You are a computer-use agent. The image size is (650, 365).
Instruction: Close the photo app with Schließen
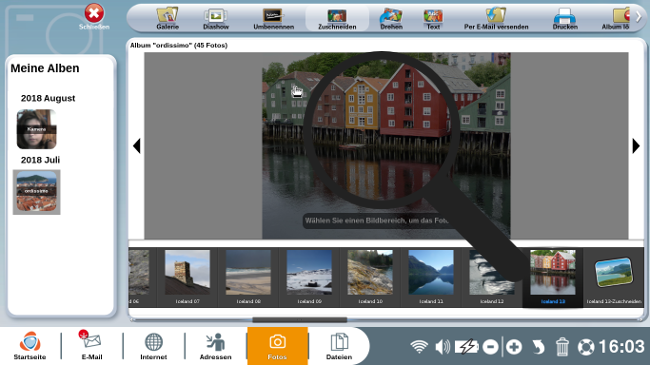94,17
